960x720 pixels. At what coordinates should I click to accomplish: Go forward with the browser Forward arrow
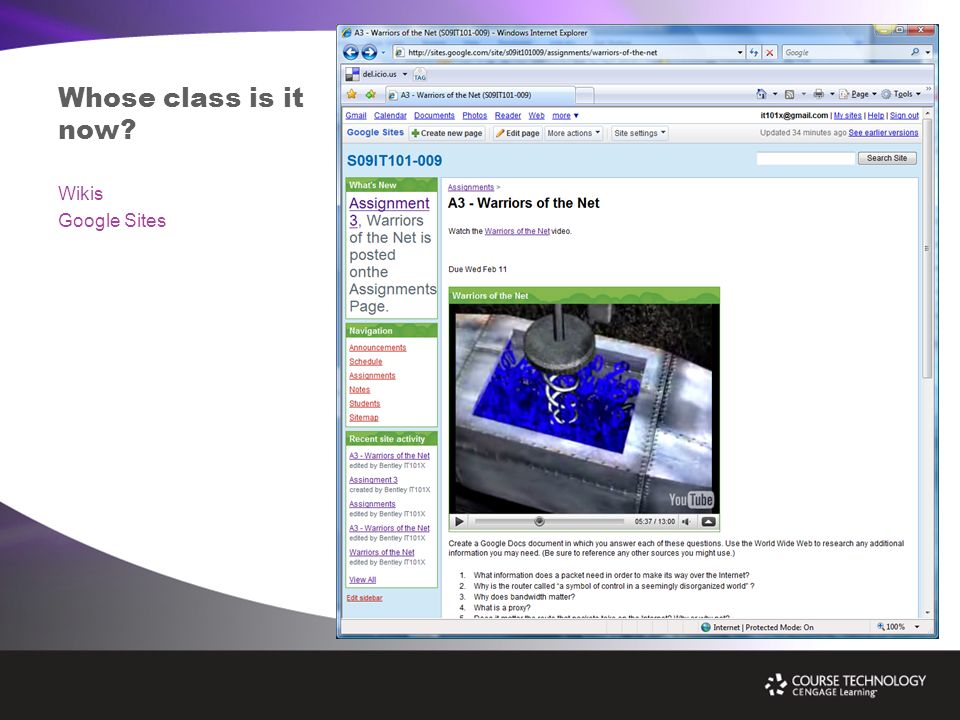[369, 53]
